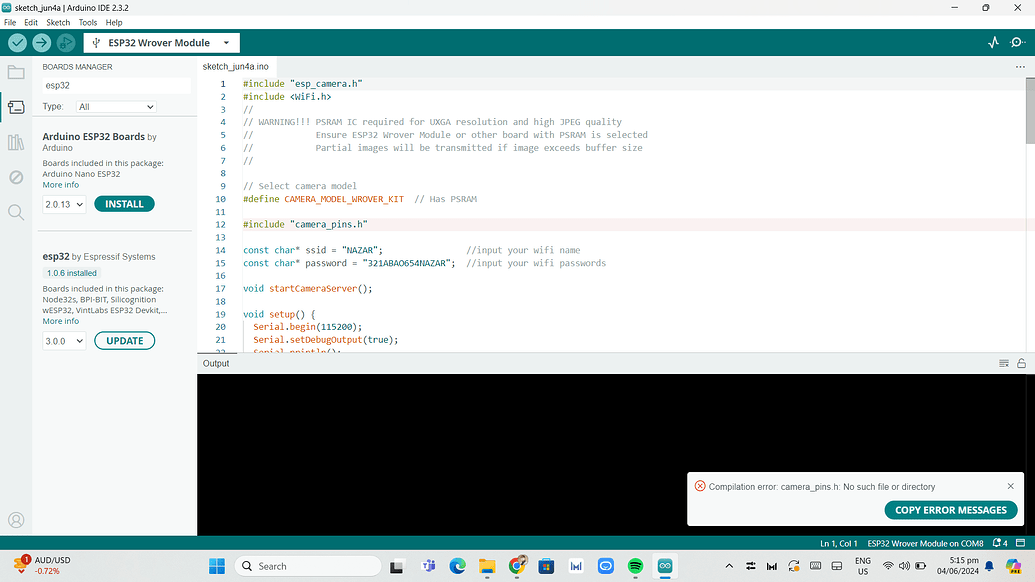Viewport: 1035px width, 582px height.
Task: Click the esp32 search field
Action: click(x=113, y=86)
